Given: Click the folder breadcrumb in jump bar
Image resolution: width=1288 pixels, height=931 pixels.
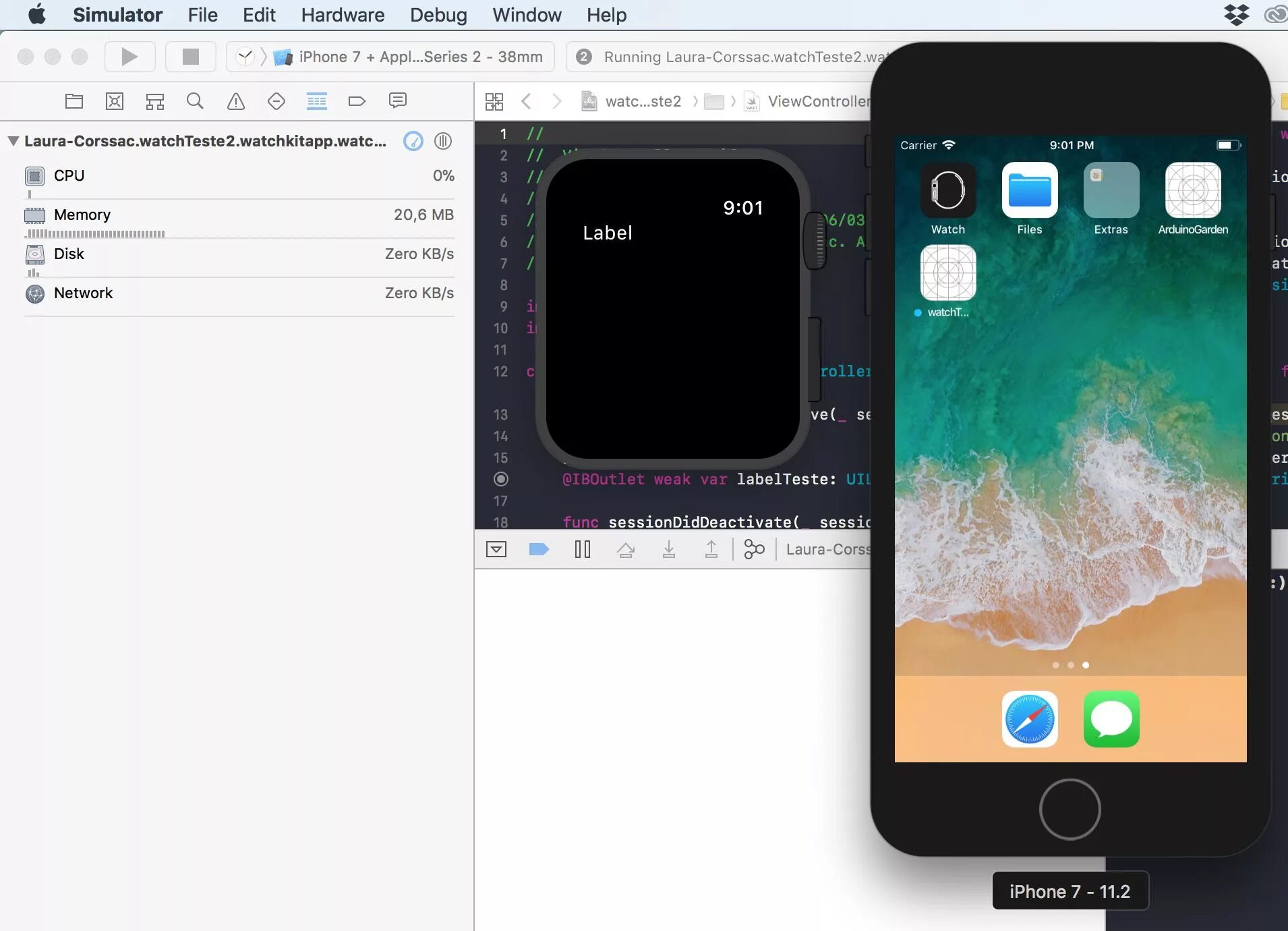Looking at the screenshot, I should pos(714,101).
